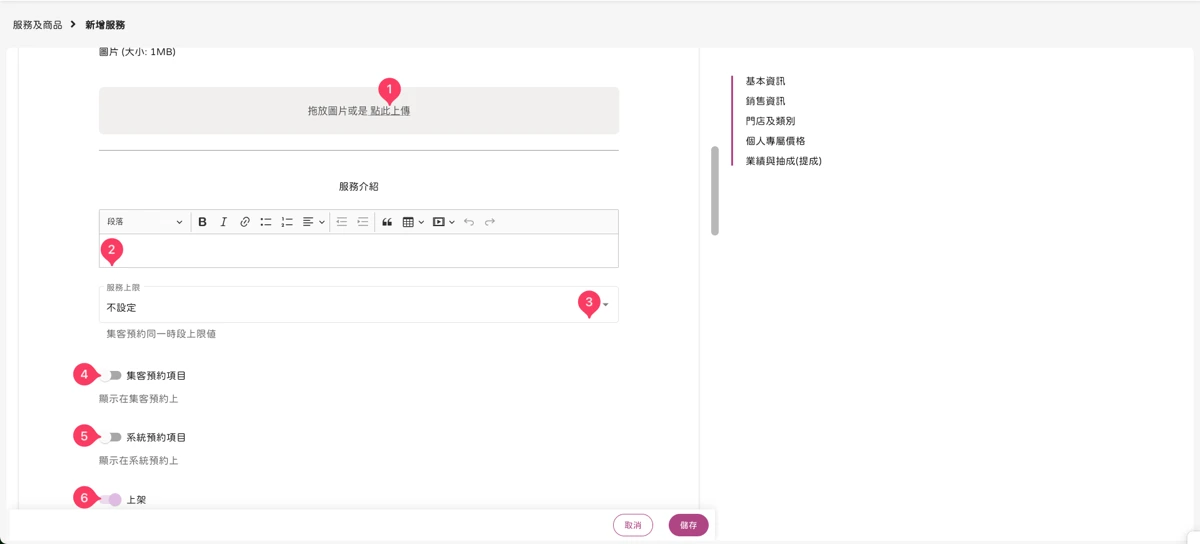The height and width of the screenshot is (544, 1200).
Task: Click the 新增服務 breadcrumb text
Action: coord(105,24)
